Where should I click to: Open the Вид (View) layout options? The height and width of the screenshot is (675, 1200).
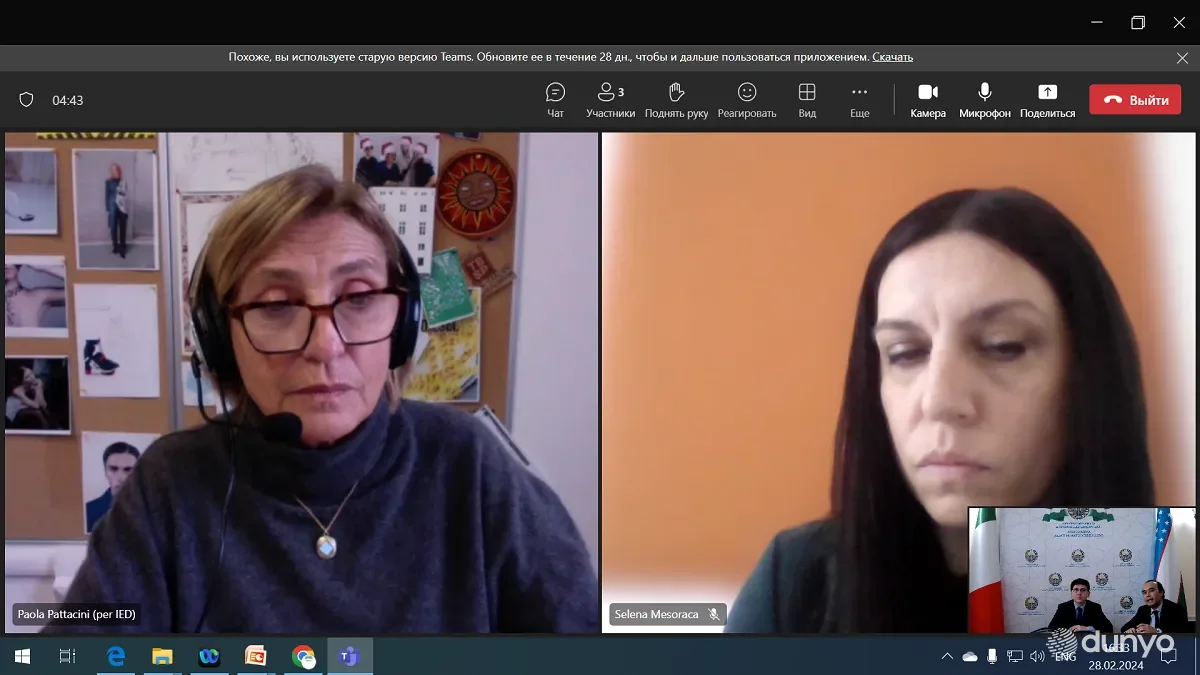tap(807, 100)
